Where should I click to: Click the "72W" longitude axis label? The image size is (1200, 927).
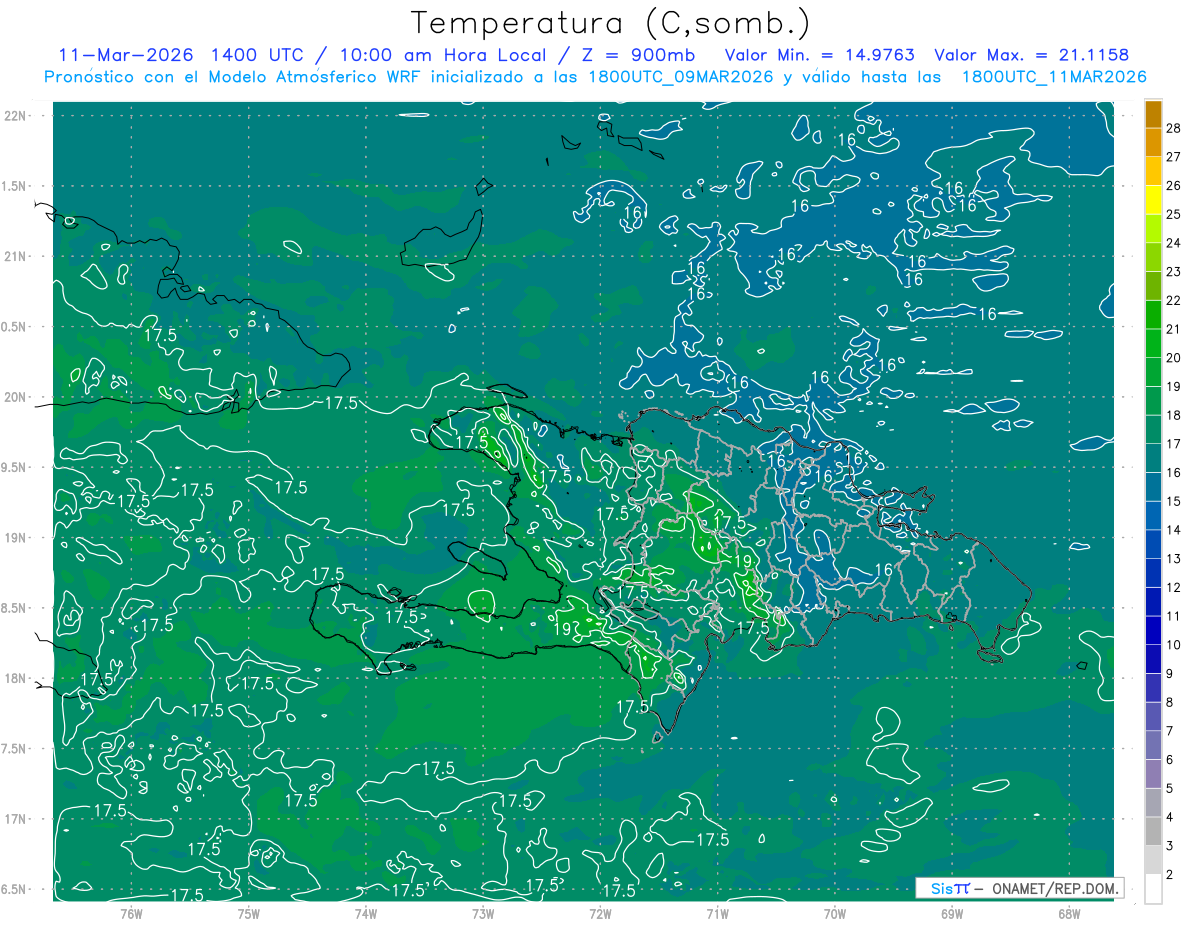[600, 913]
